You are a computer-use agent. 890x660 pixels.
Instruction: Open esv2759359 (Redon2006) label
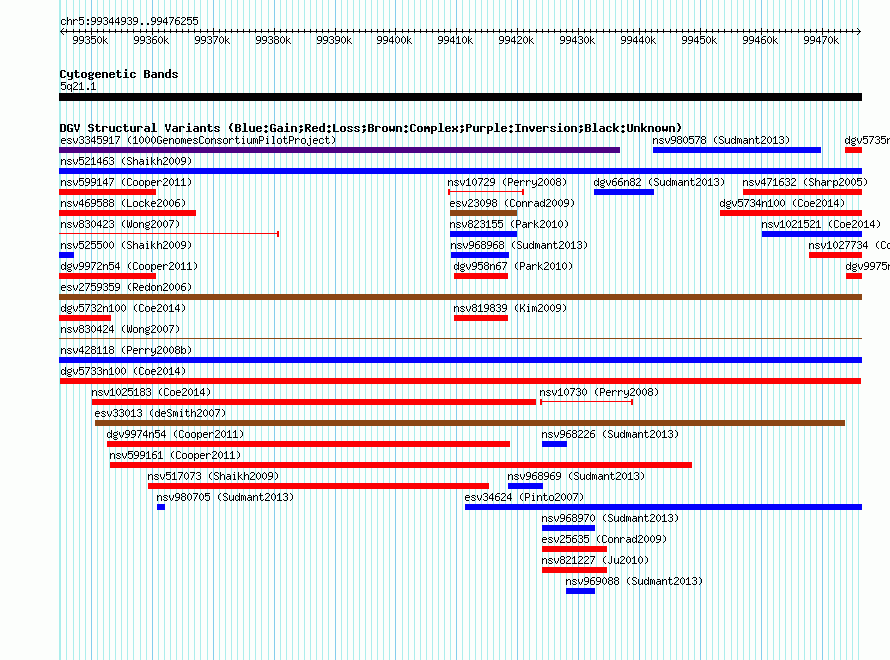click(126, 287)
